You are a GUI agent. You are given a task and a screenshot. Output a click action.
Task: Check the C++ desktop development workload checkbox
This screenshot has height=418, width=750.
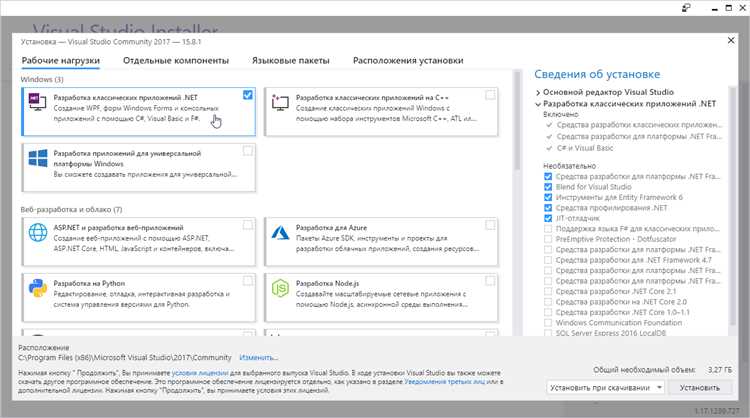490,95
